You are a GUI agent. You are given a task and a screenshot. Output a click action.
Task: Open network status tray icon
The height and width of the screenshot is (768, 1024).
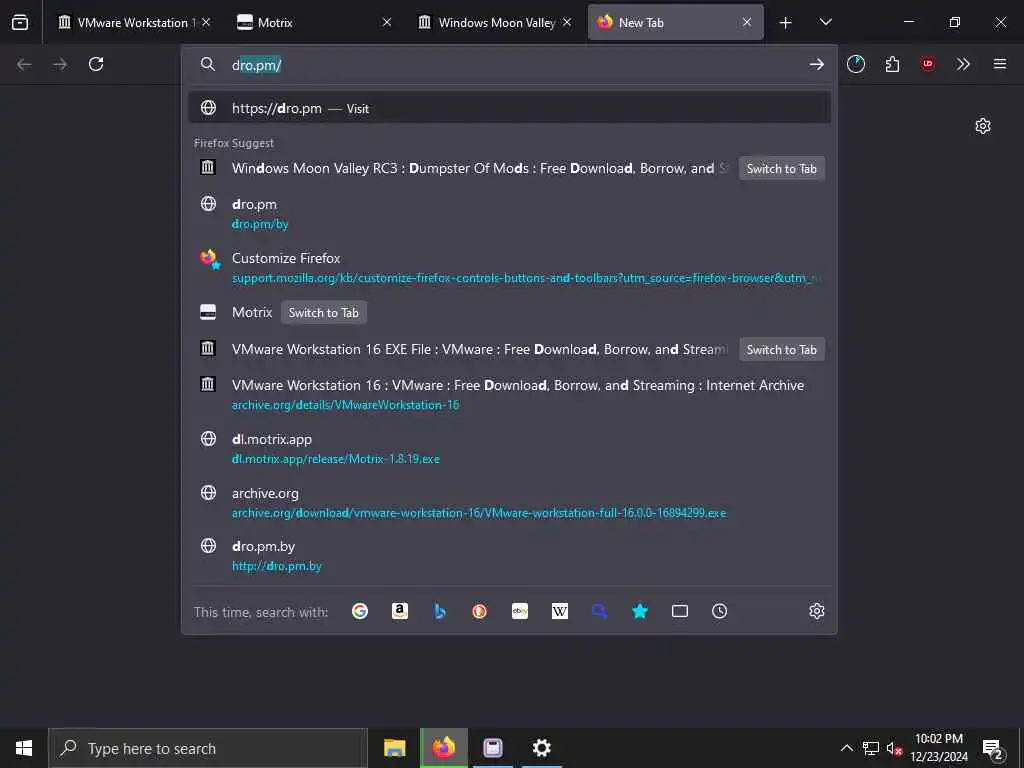pyautogui.click(x=871, y=748)
